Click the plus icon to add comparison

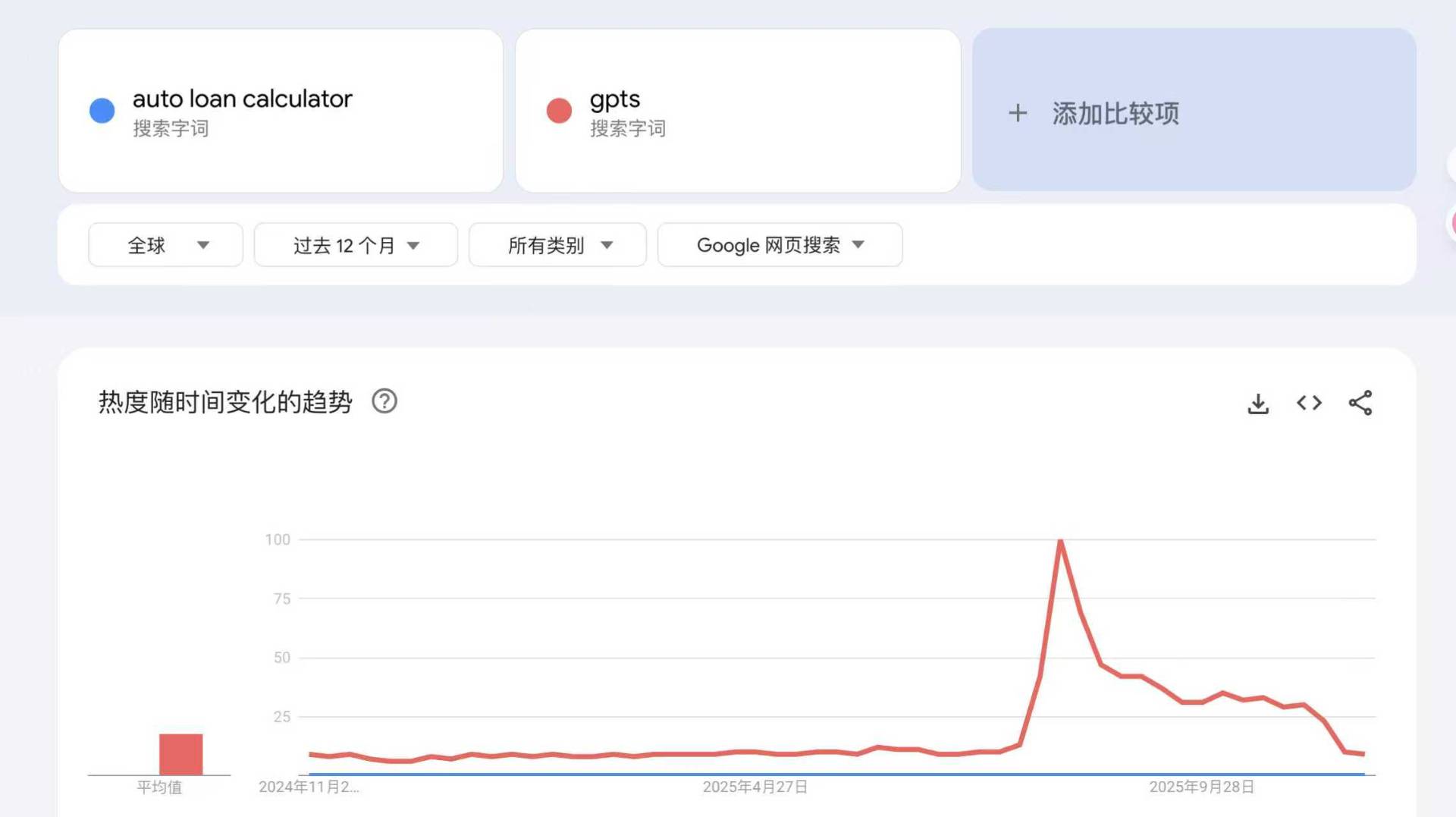(x=1018, y=113)
